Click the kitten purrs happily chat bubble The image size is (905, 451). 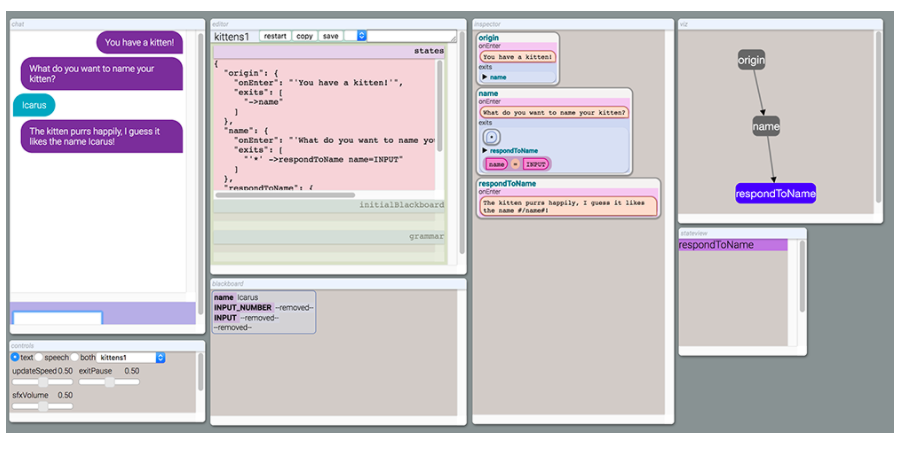[102, 136]
